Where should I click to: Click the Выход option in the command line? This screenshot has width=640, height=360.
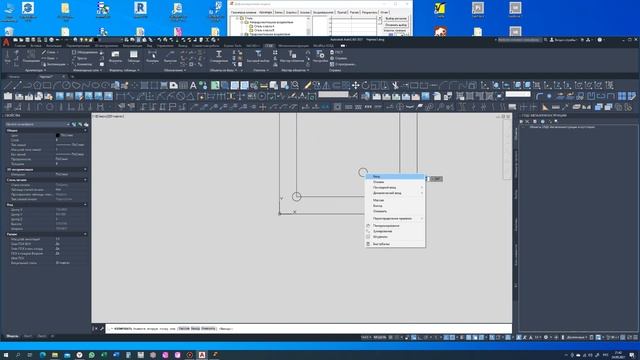click(x=196, y=328)
